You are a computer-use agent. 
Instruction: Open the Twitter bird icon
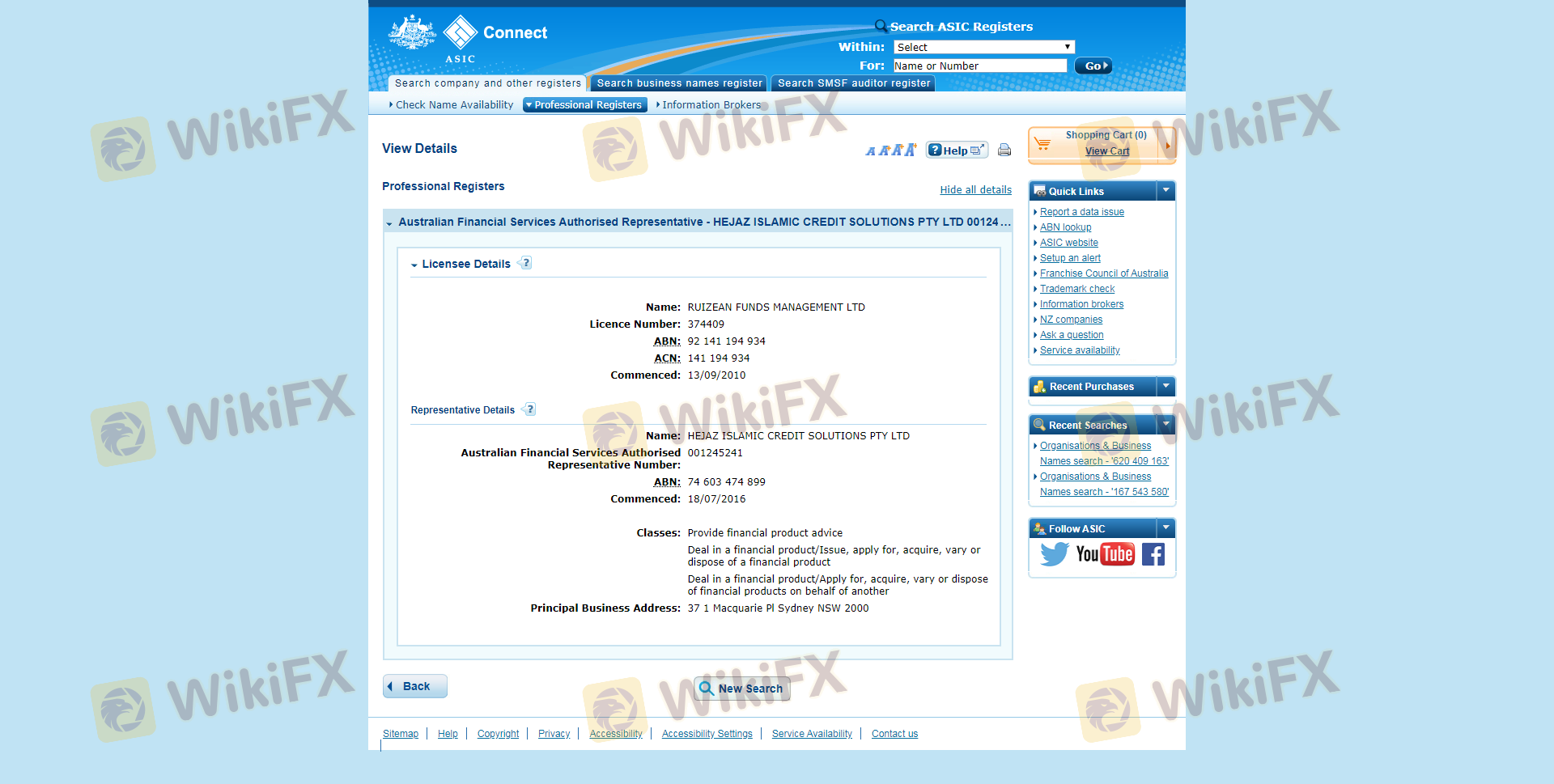1054,554
